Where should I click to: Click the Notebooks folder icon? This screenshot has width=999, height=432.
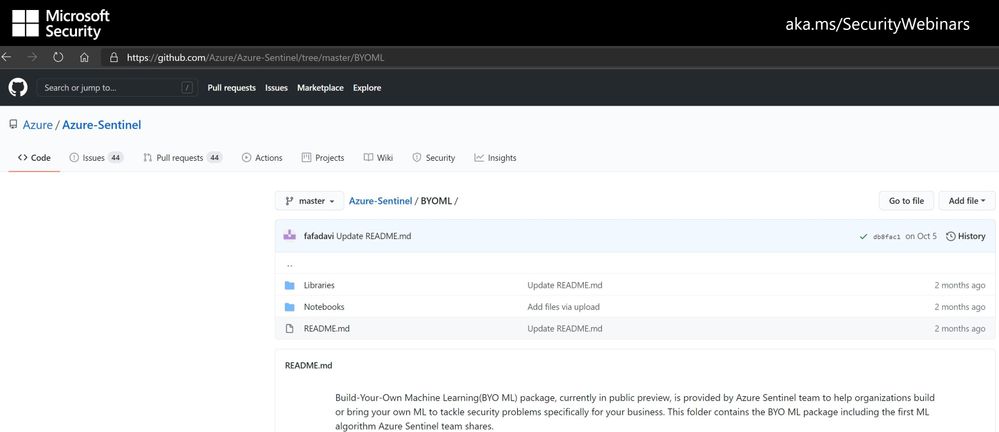(x=290, y=307)
